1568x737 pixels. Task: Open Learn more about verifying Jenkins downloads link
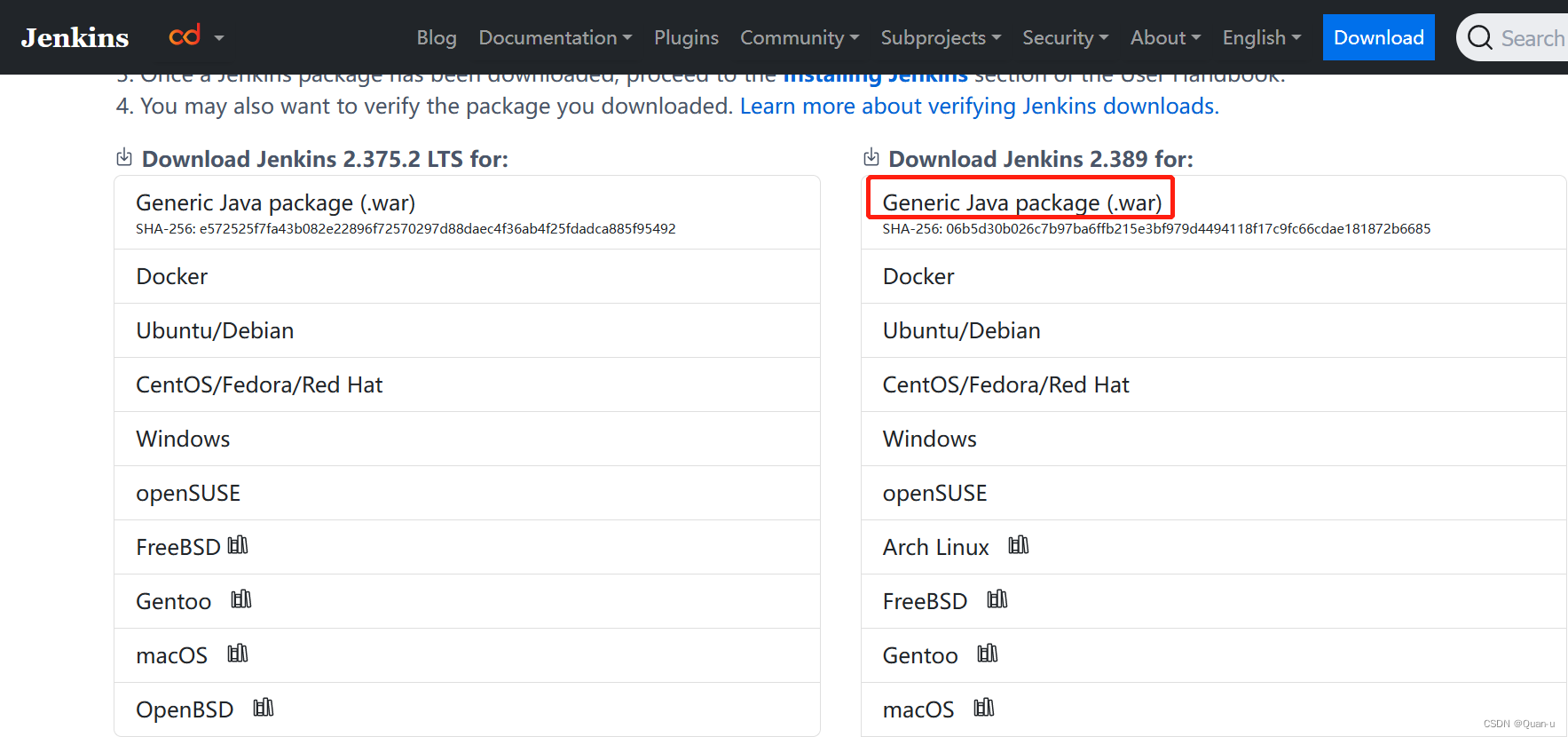point(979,107)
